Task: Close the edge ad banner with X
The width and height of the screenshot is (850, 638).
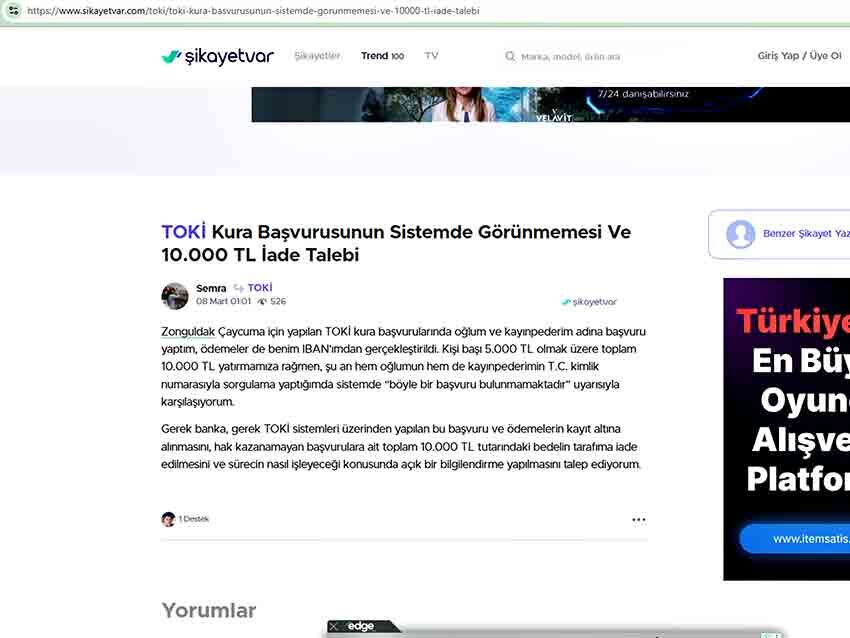Action: coord(334,627)
